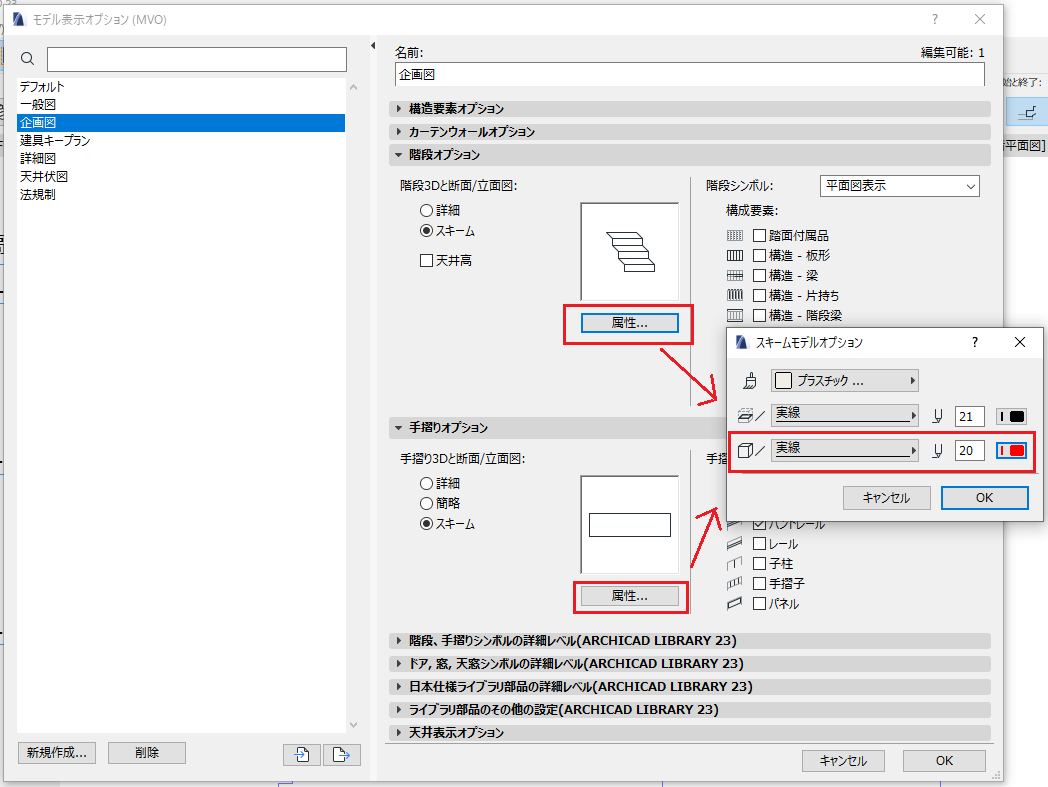
Task: Open the 階段シンボル 平面図表示 dropdown
Action: [x=900, y=186]
